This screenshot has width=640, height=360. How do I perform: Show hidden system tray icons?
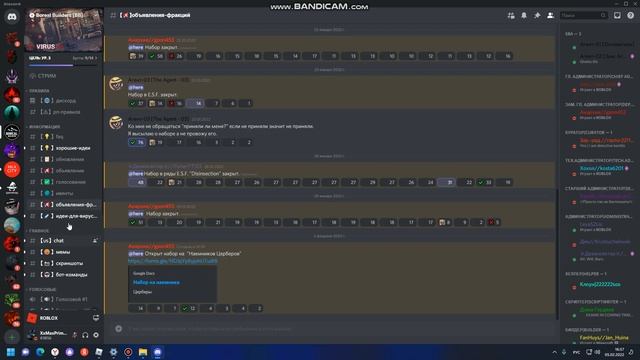pyautogui.click(x=554, y=352)
